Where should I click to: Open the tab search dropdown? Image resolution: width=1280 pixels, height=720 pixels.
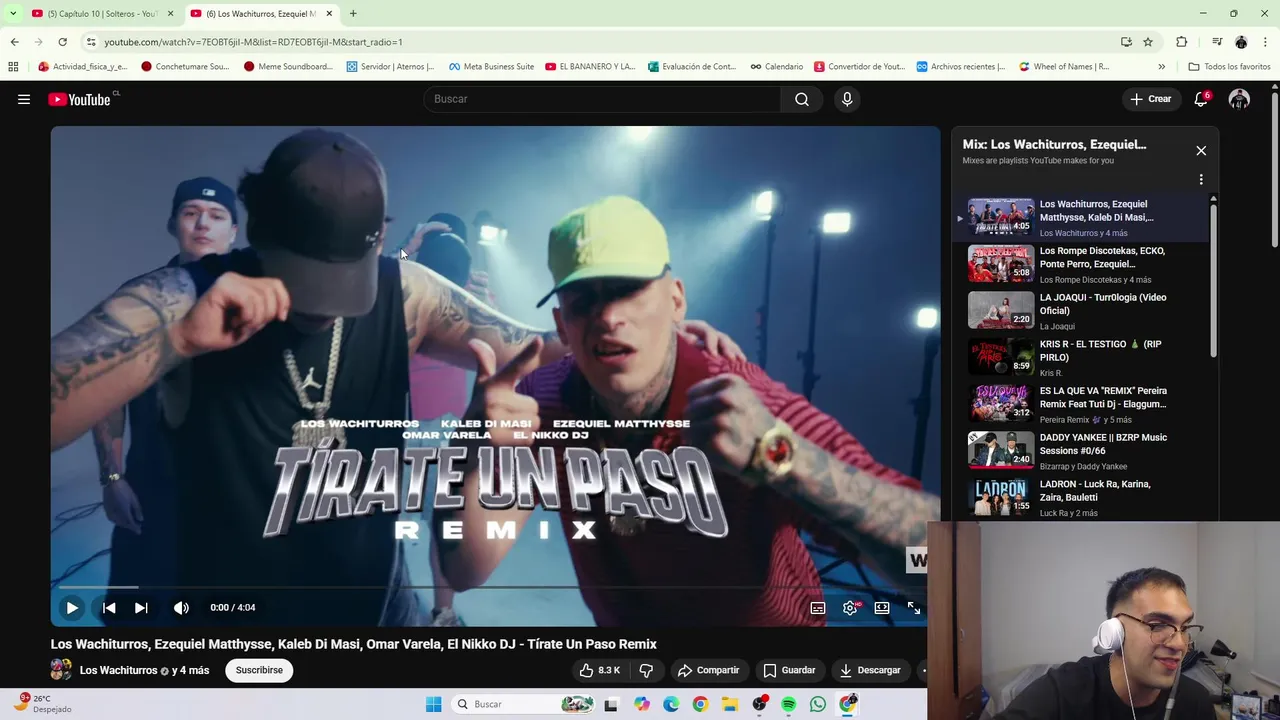13,13
